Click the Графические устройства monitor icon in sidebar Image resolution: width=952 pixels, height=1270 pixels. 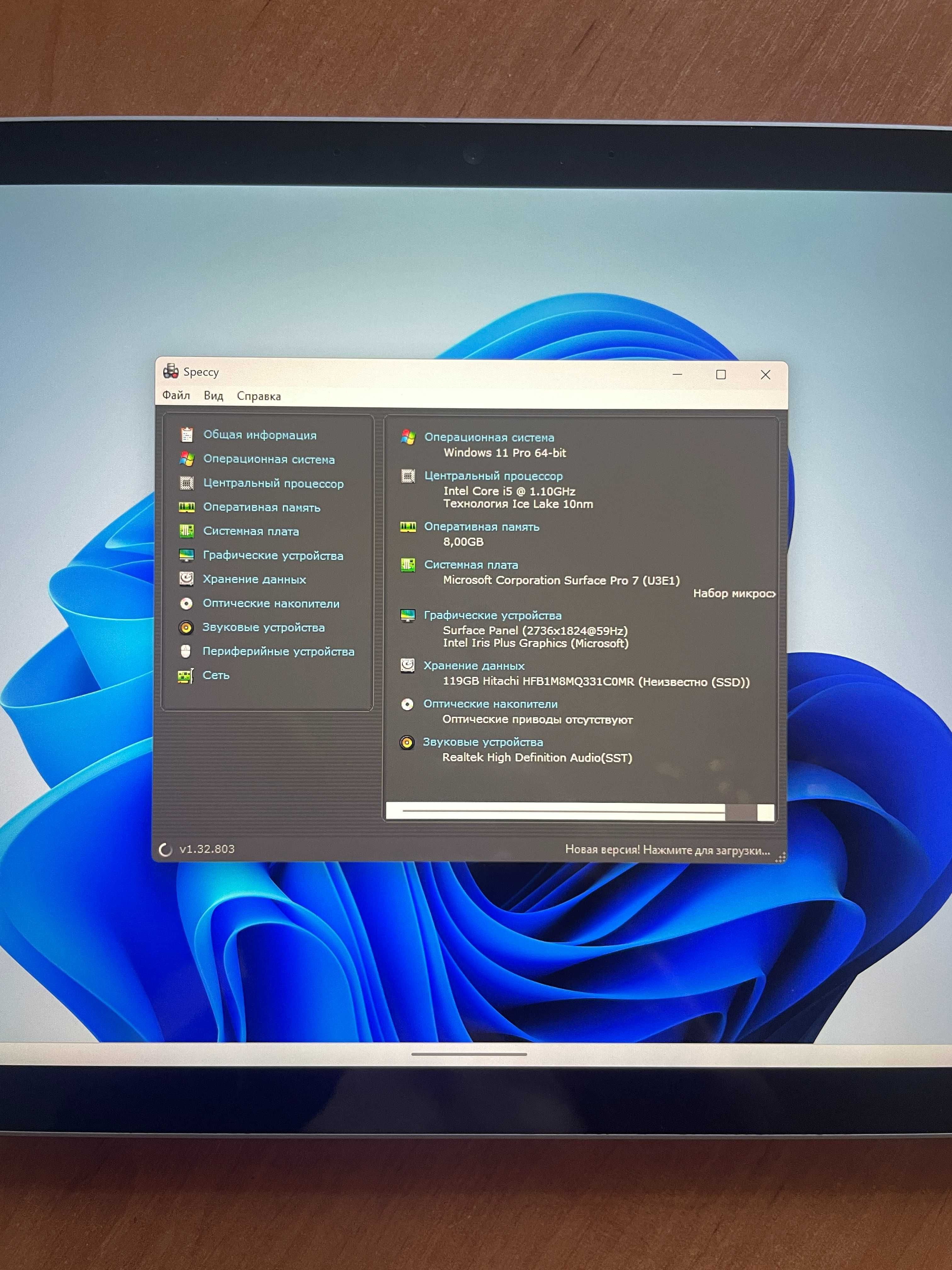[186, 555]
